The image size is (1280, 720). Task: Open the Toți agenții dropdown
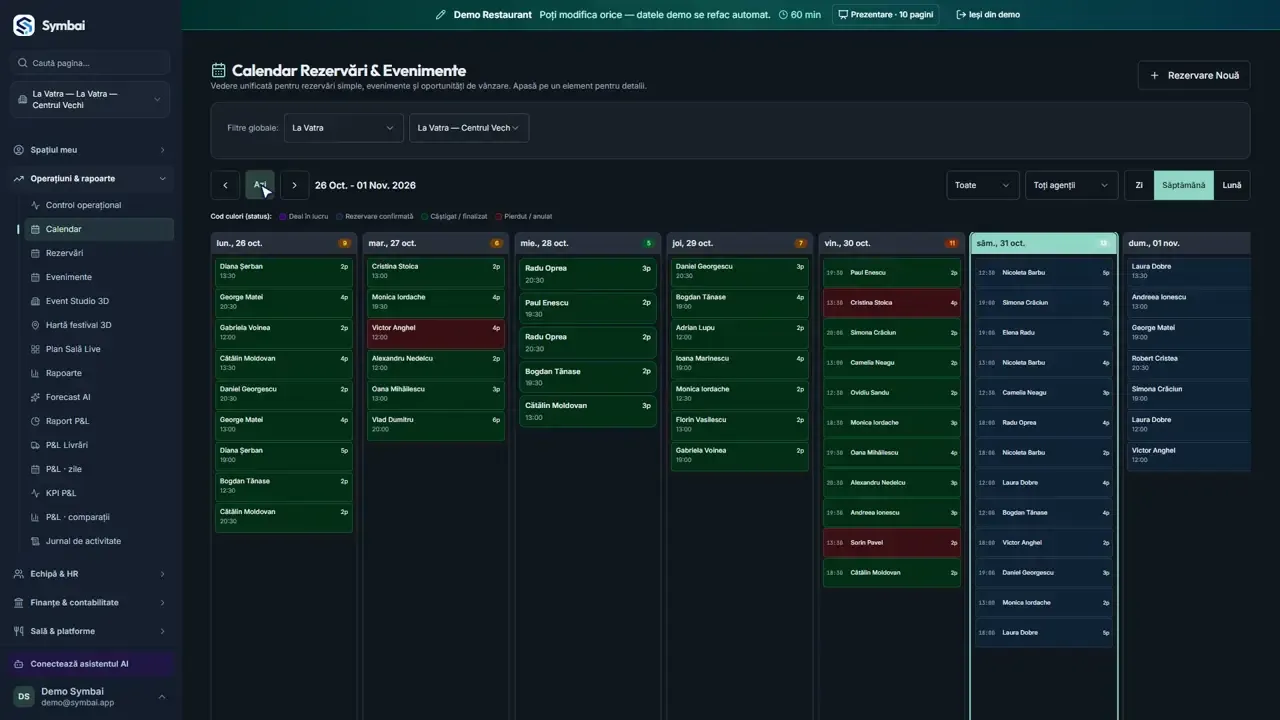(1071, 185)
